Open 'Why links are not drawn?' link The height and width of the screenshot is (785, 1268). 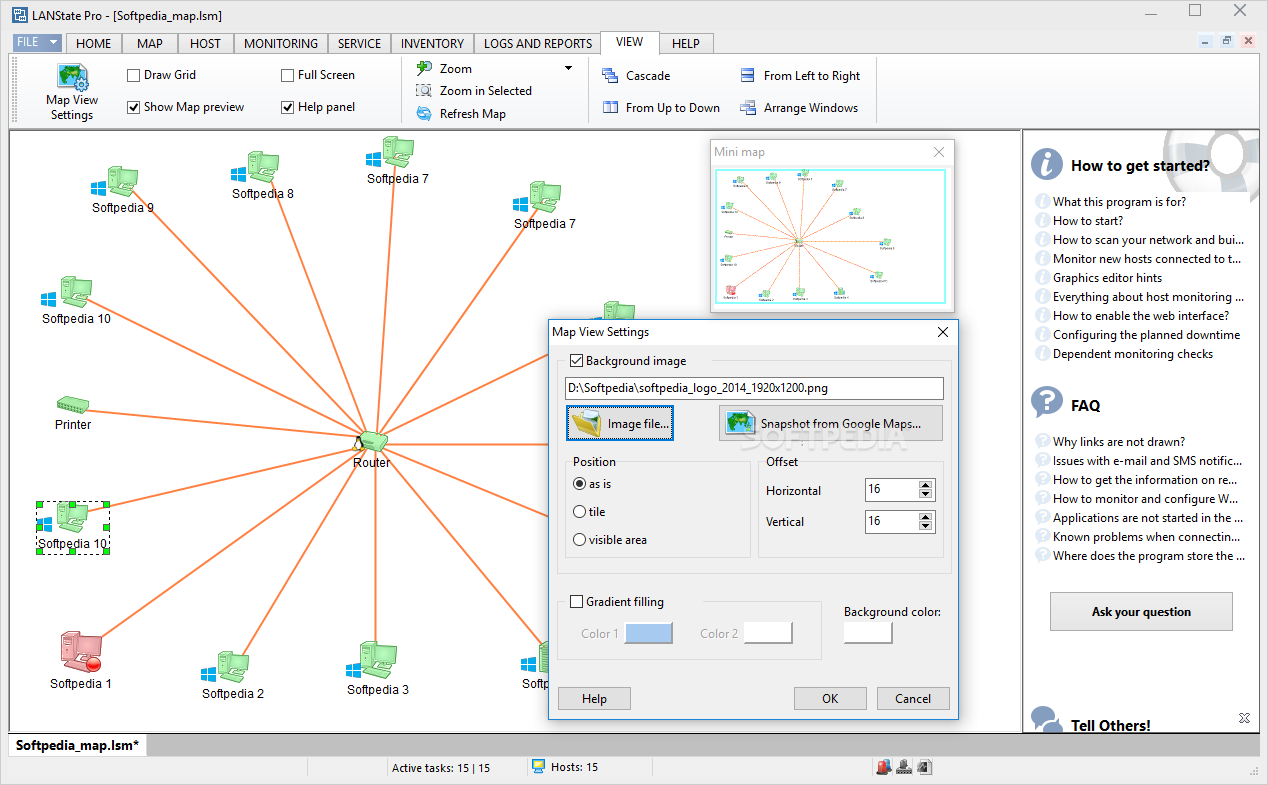(x=1119, y=442)
